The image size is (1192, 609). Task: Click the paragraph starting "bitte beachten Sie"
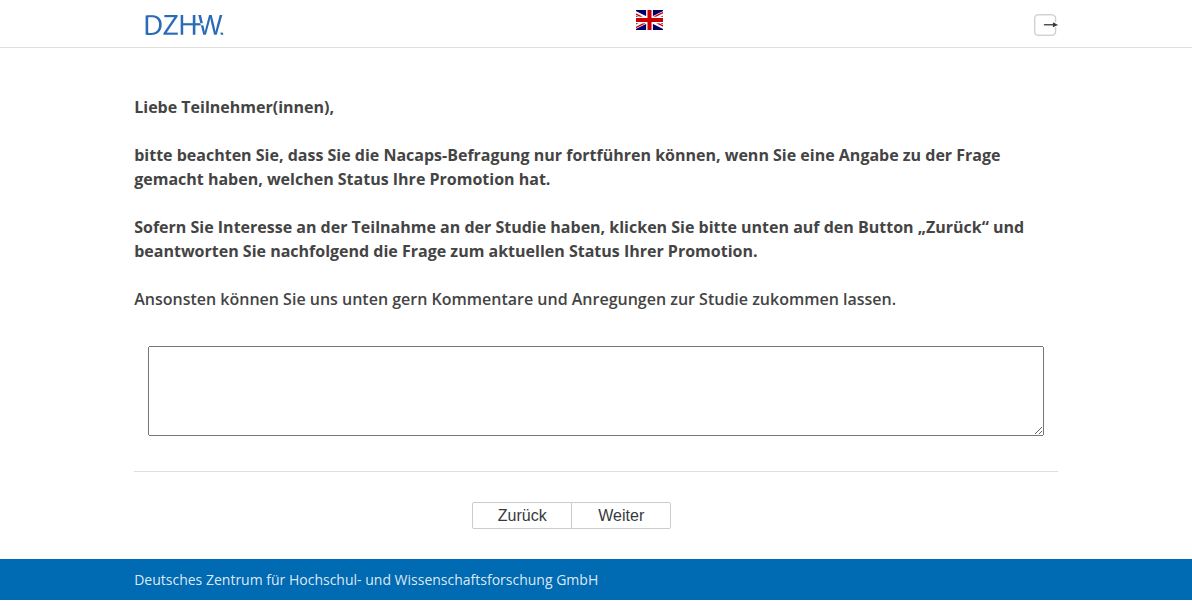[567, 167]
